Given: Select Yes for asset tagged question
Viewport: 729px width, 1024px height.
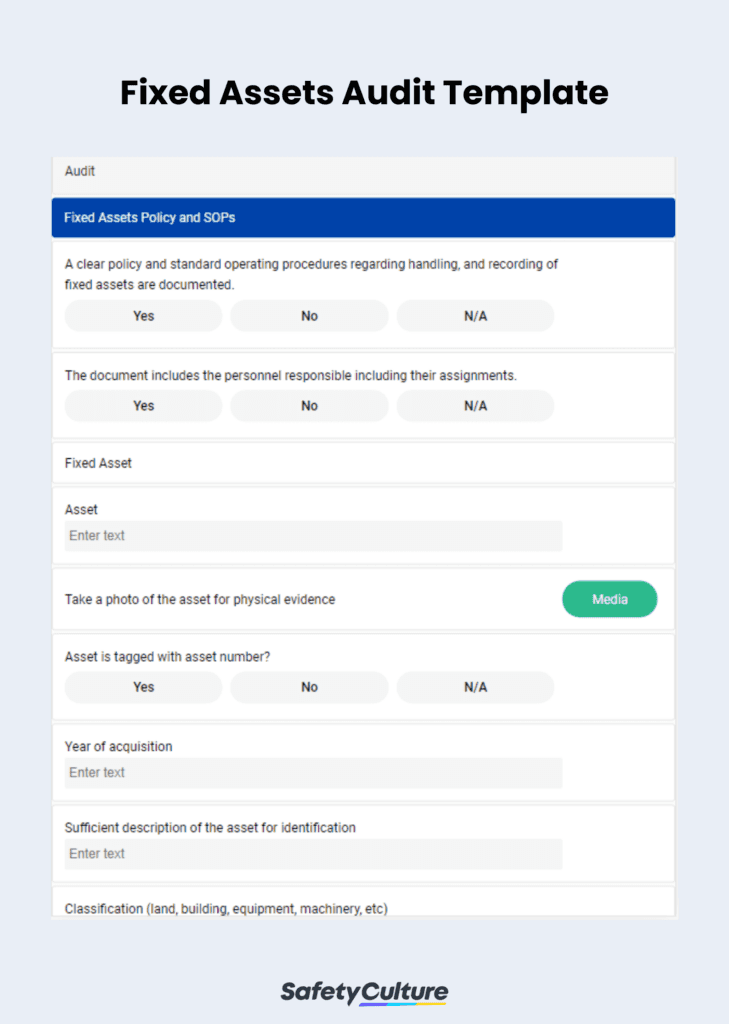Looking at the screenshot, I should coord(143,687).
